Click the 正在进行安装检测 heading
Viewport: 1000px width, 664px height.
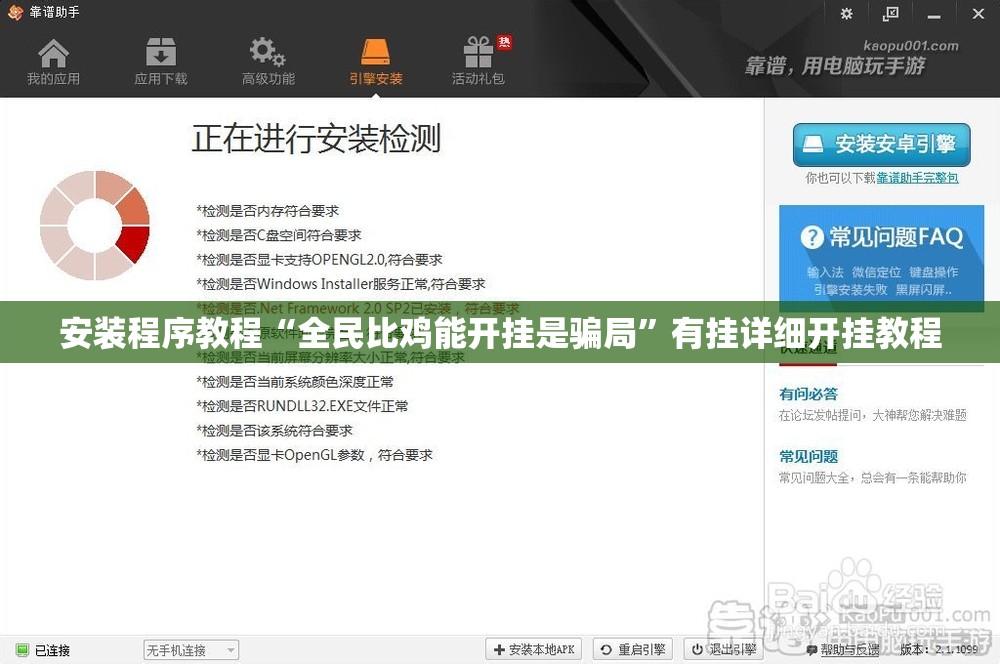click(316, 138)
